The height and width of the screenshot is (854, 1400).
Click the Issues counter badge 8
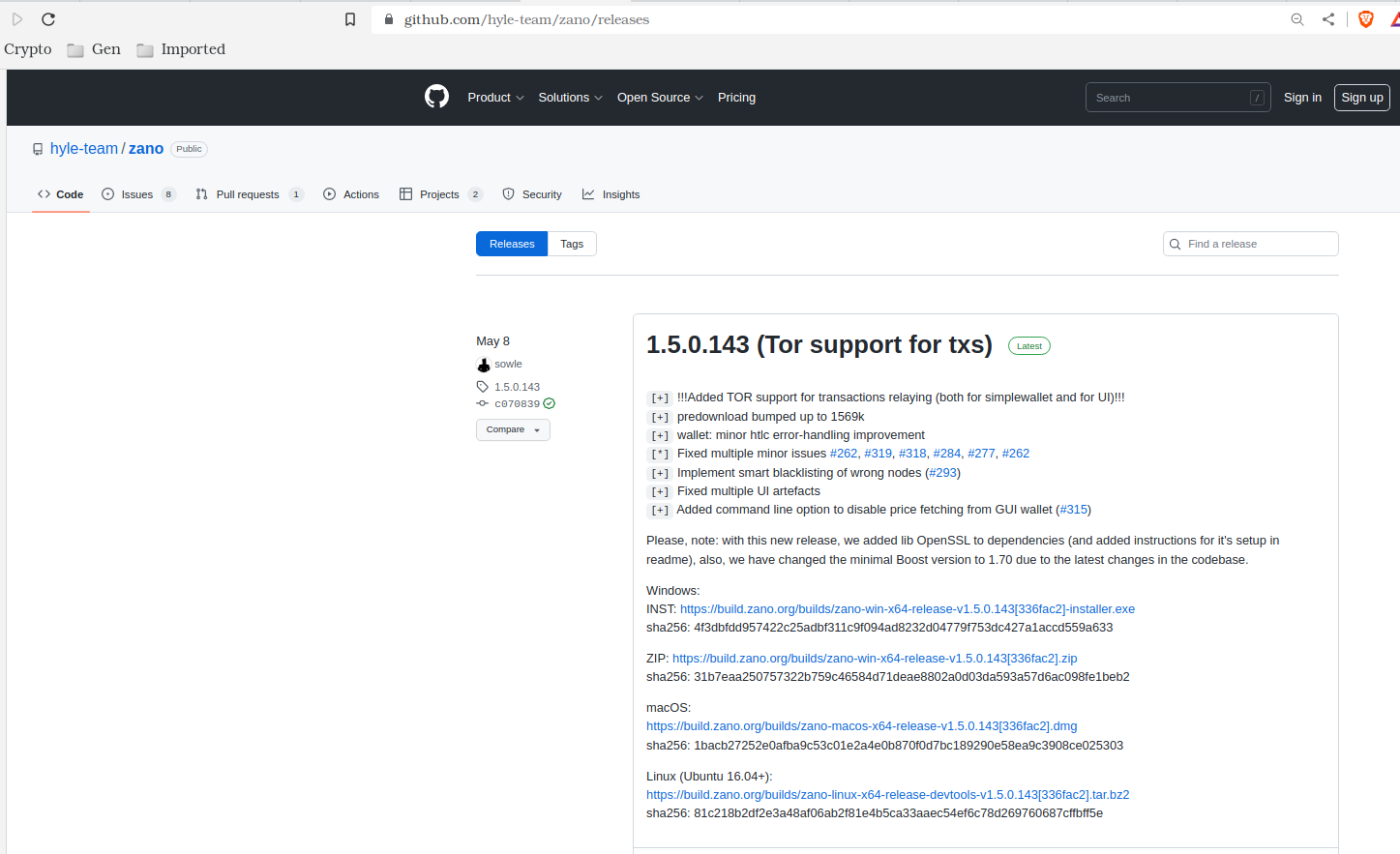point(168,194)
